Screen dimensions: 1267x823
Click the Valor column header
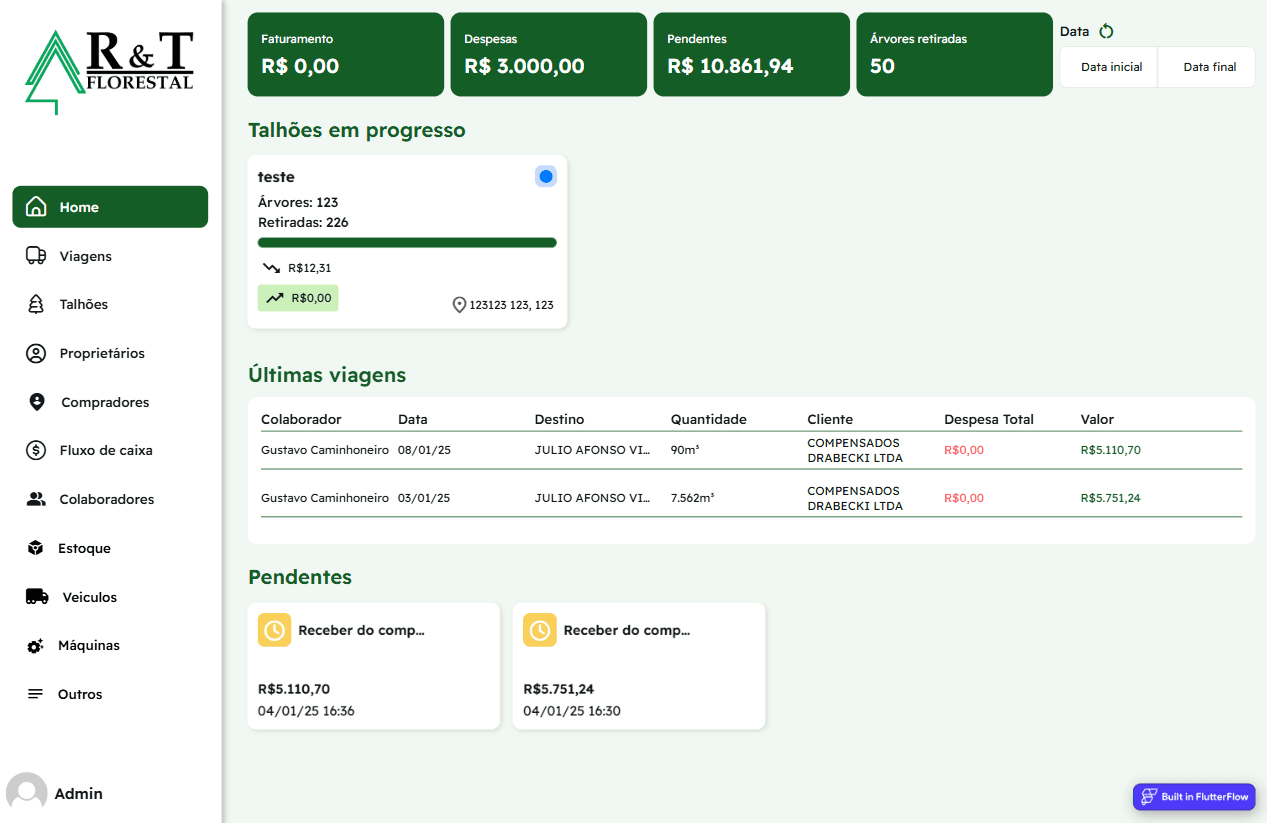coord(1097,419)
